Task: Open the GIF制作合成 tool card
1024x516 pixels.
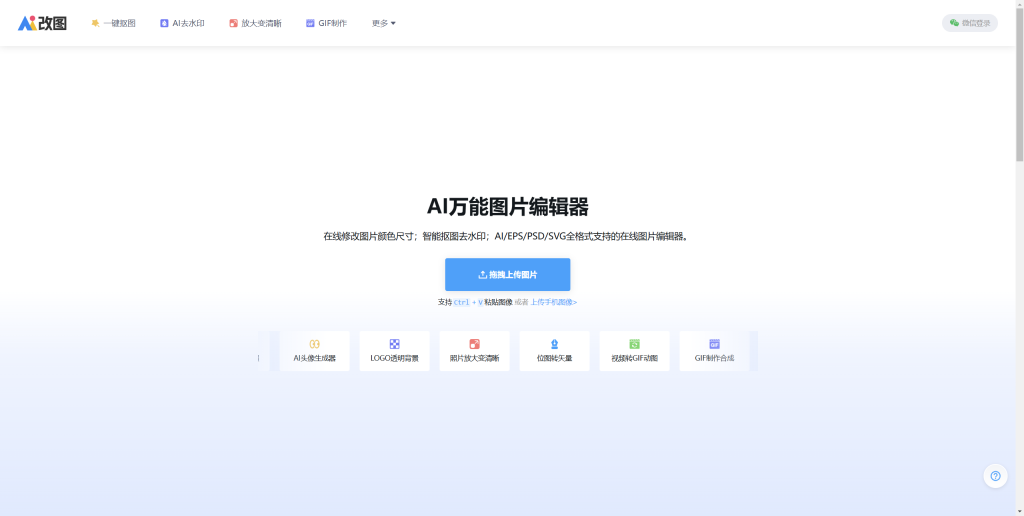Action: [714, 351]
